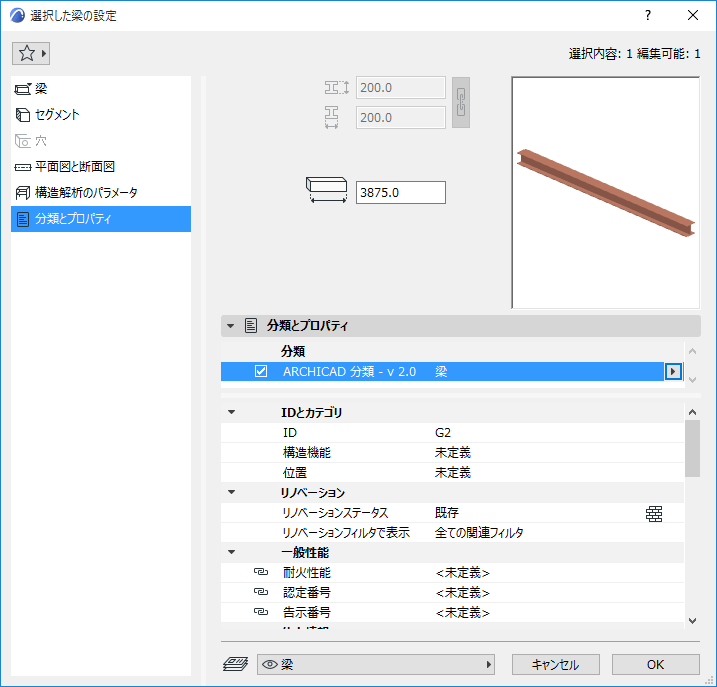Collapse the 分類とプロパティ panel
Image resolution: width=717 pixels, height=687 pixels.
tap(230, 326)
